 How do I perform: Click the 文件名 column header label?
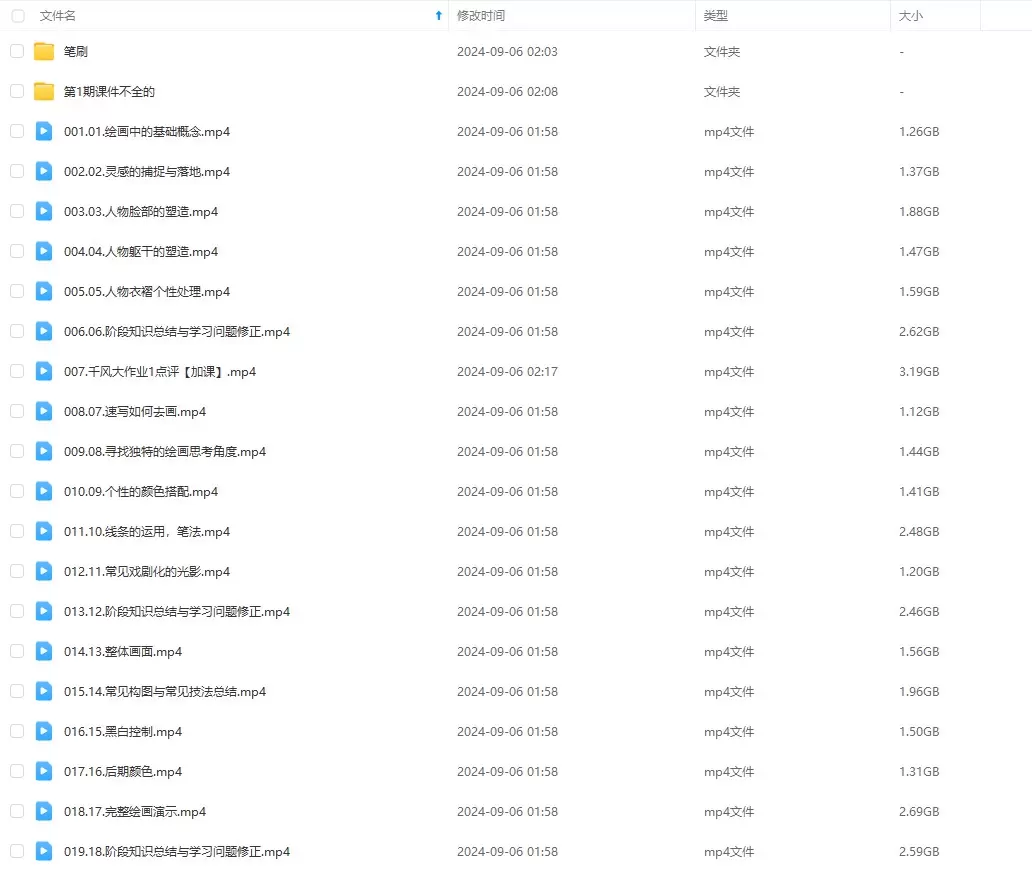point(58,16)
